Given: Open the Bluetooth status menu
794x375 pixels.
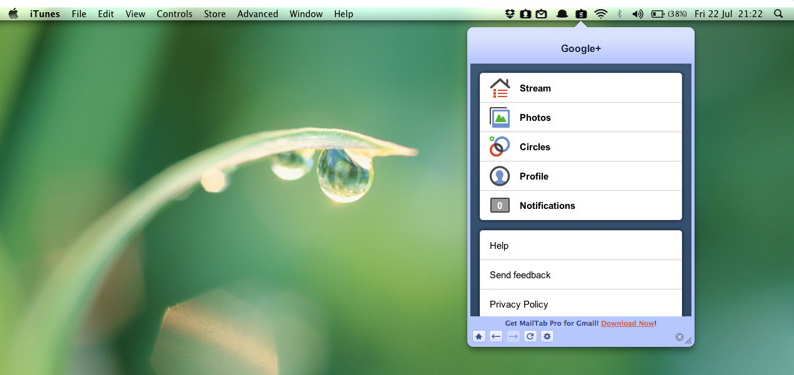Looking at the screenshot, I should [x=619, y=14].
